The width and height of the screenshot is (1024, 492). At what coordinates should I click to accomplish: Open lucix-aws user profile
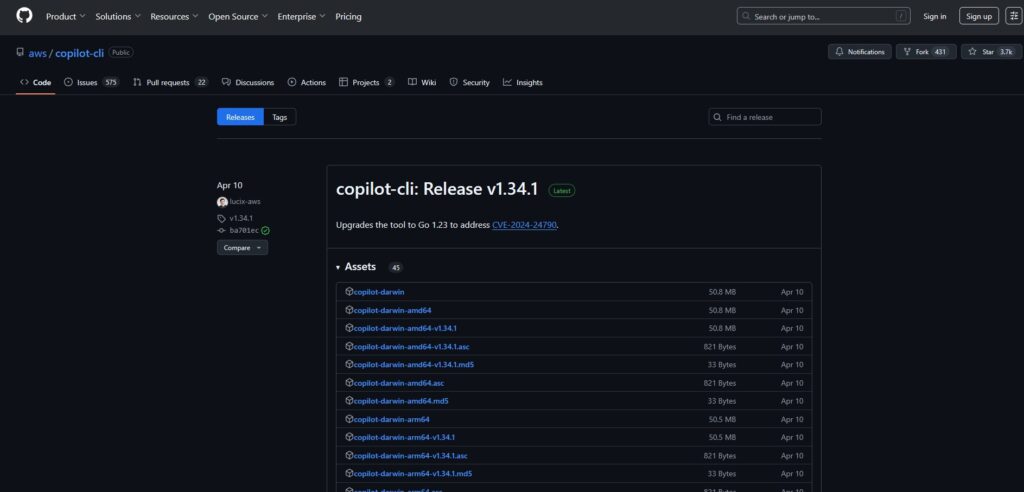pos(245,202)
